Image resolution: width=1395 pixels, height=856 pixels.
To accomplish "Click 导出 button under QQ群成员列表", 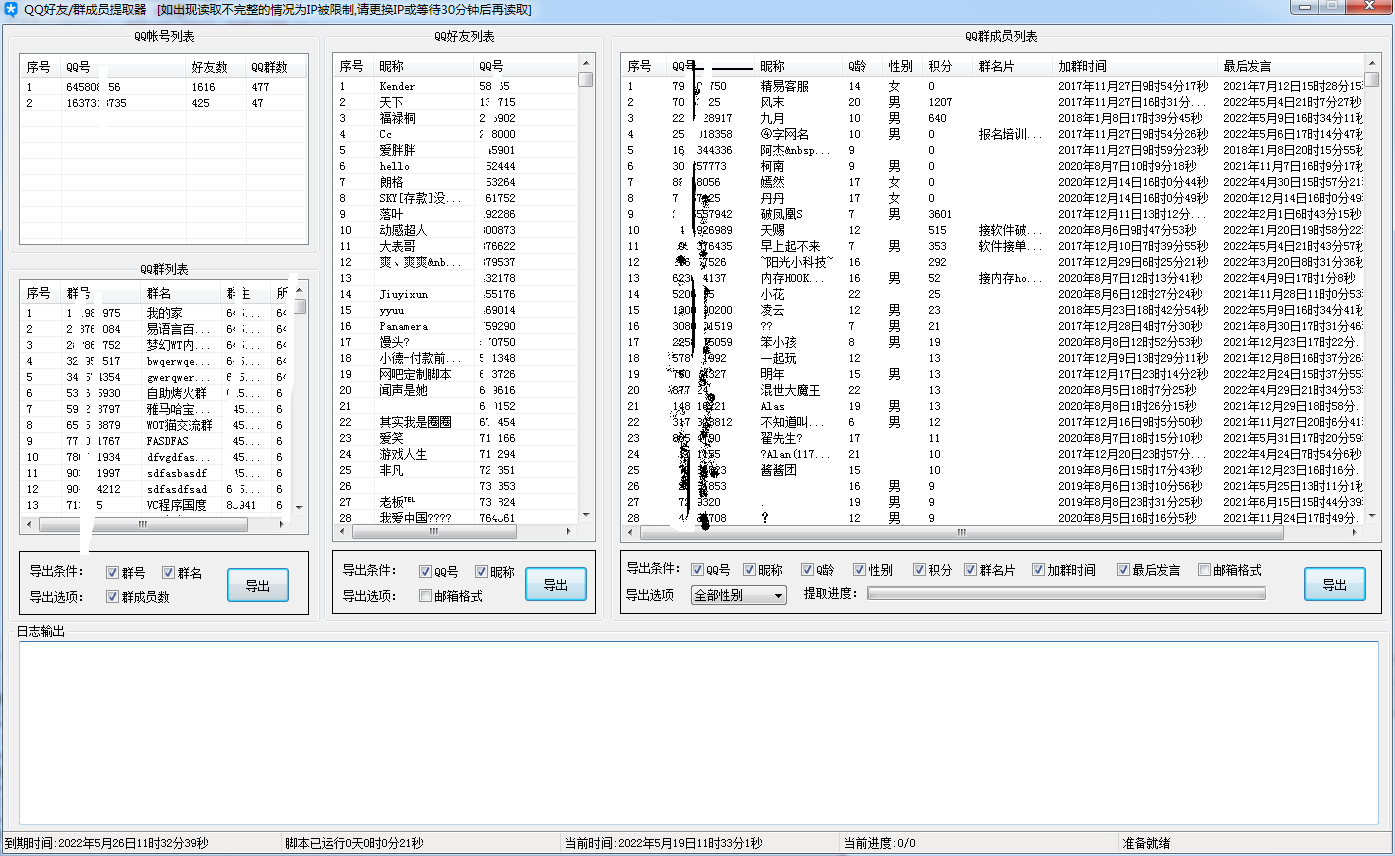I will click(1335, 584).
